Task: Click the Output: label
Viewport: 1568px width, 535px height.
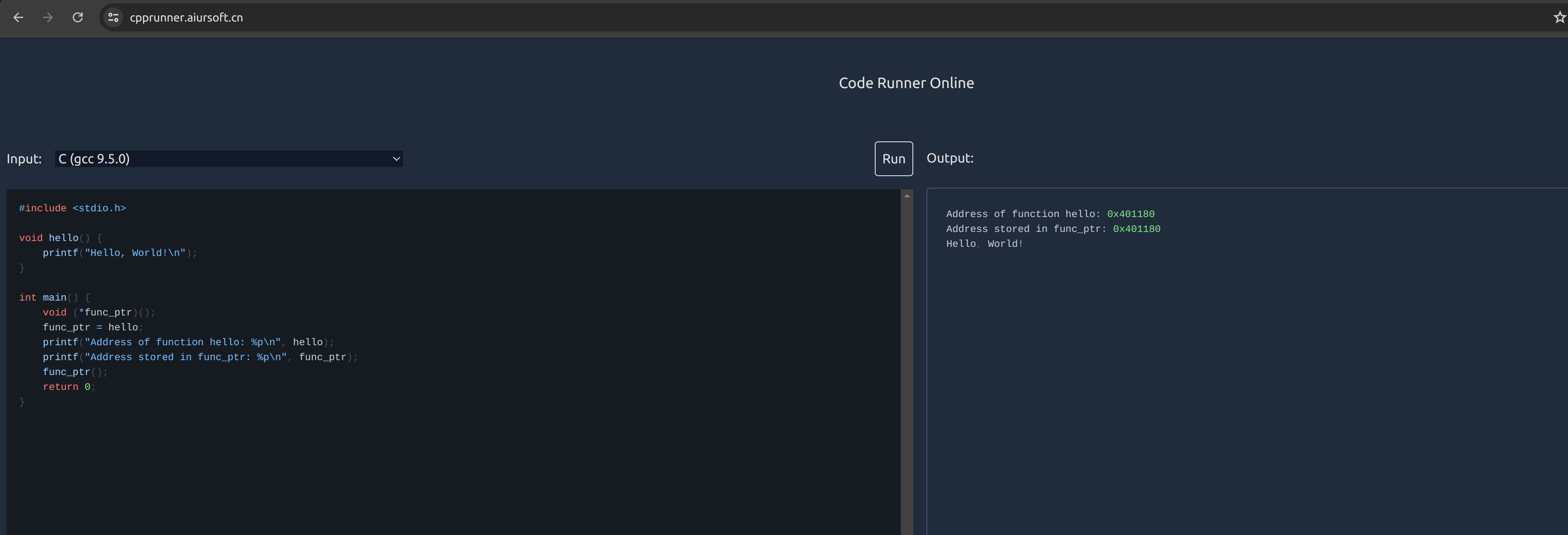Action: (950, 158)
